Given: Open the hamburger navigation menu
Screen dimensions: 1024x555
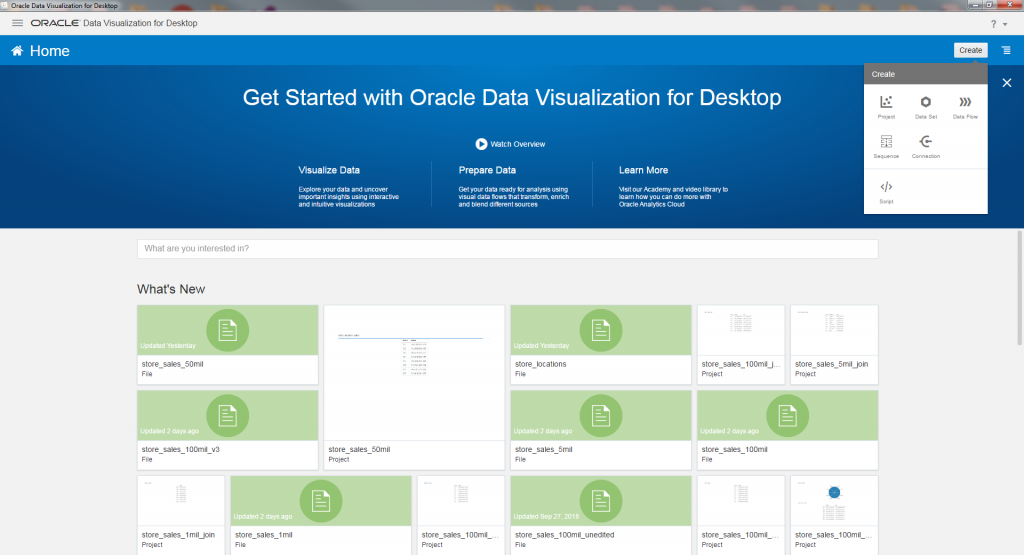Looking at the screenshot, I should [18, 23].
